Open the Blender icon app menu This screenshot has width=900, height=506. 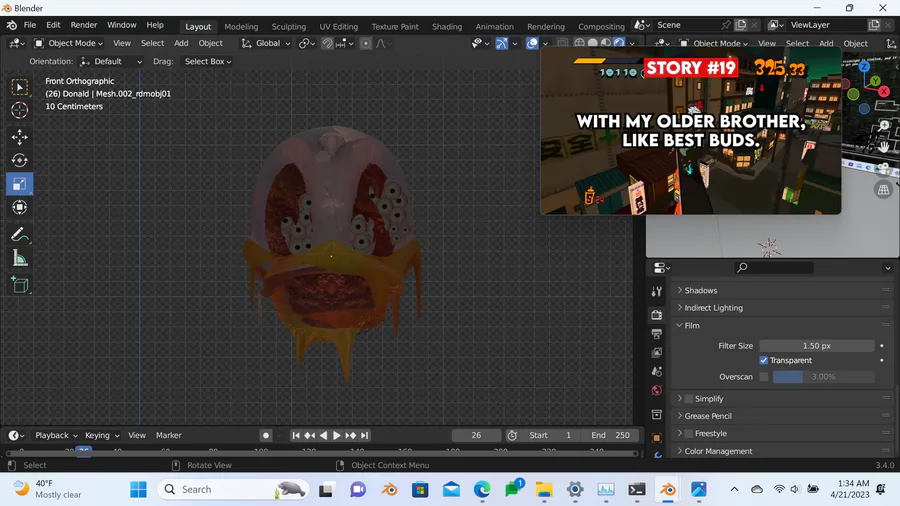pyautogui.click(x=11, y=25)
